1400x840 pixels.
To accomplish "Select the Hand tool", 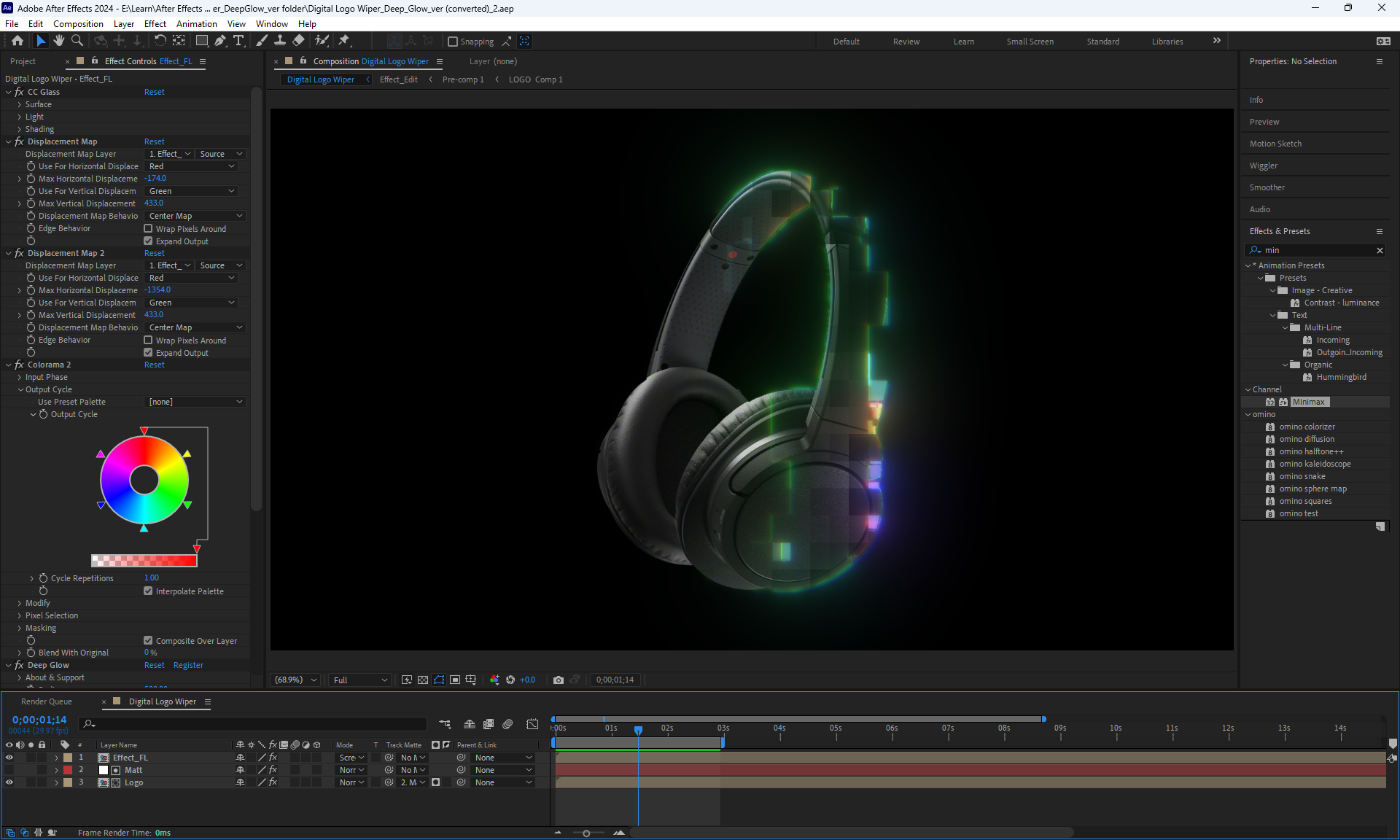I will [x=59, y=41].
